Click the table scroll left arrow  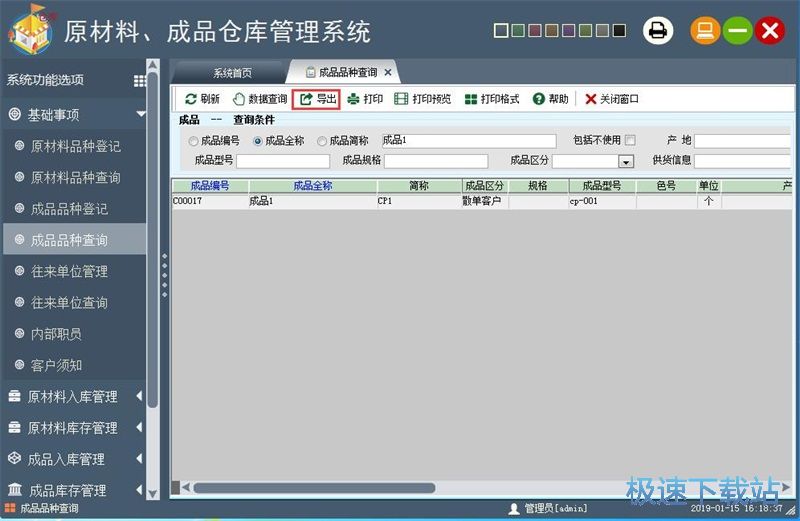coord(186,488)
